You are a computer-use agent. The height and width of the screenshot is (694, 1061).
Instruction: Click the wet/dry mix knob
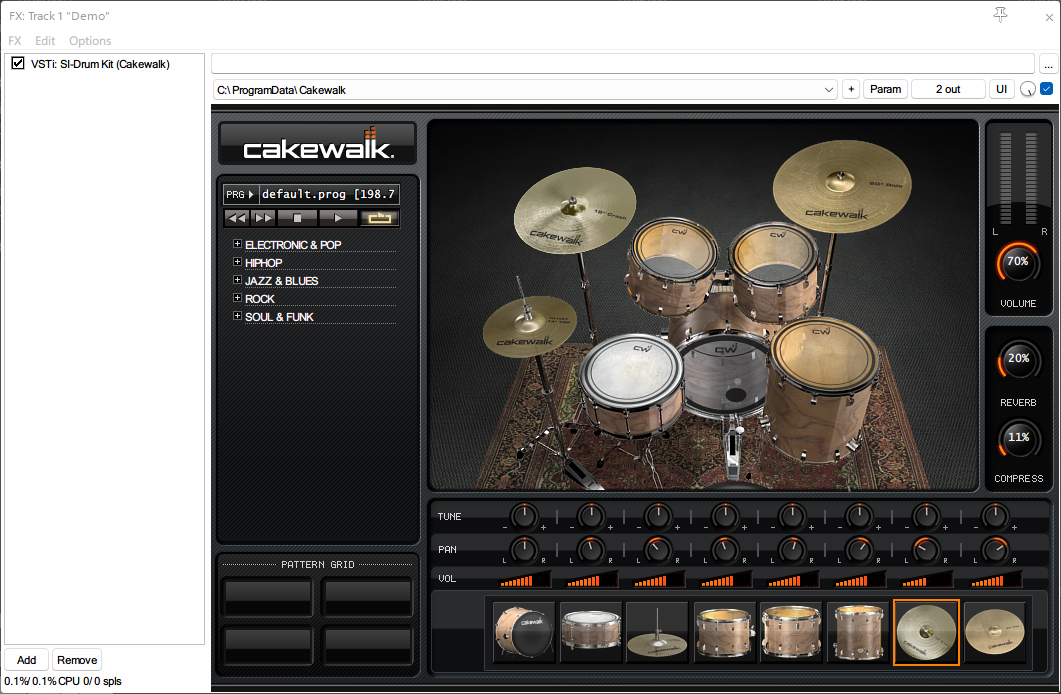(x=1027, y=89)
